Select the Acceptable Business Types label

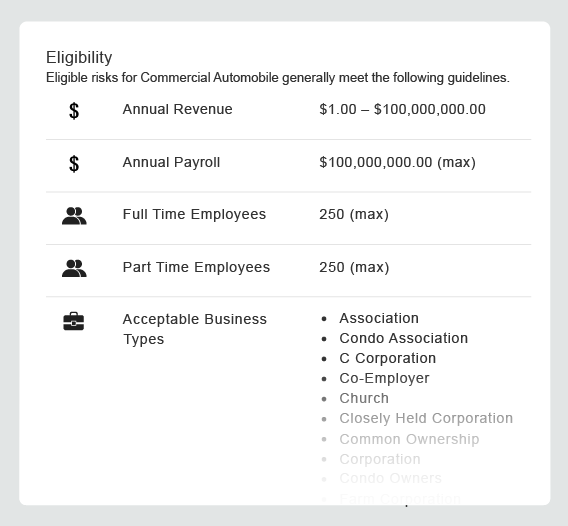195,329
